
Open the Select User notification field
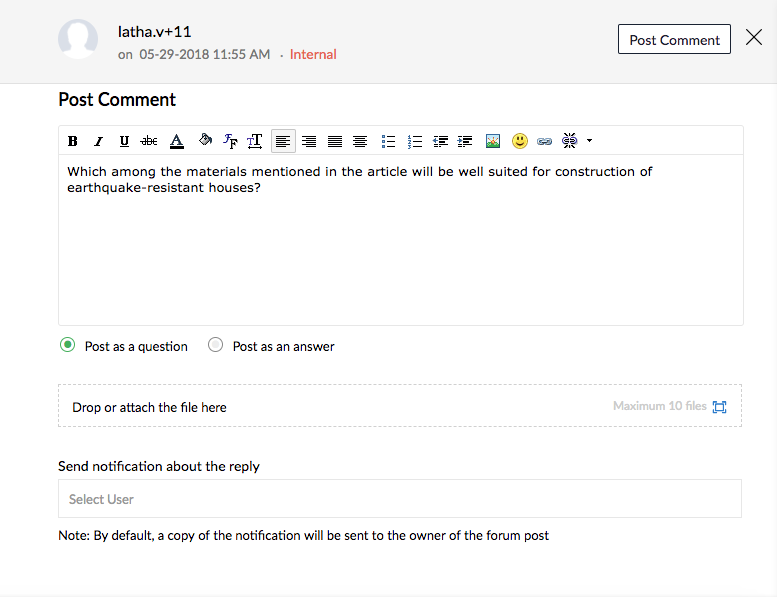400,498
